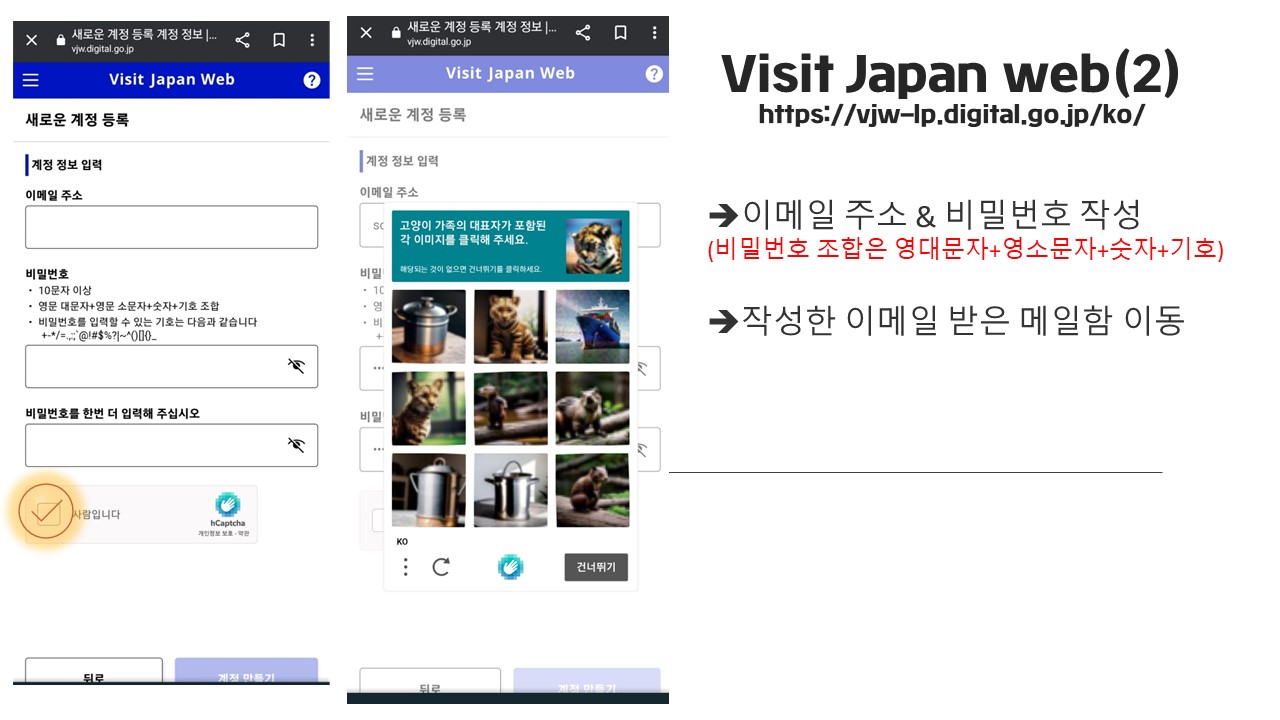Viewport: 1280px width, 720px height.
Task: Select the top-middle tiger cub captcha image
Action: pyautogui.click(x=511, y=327)
